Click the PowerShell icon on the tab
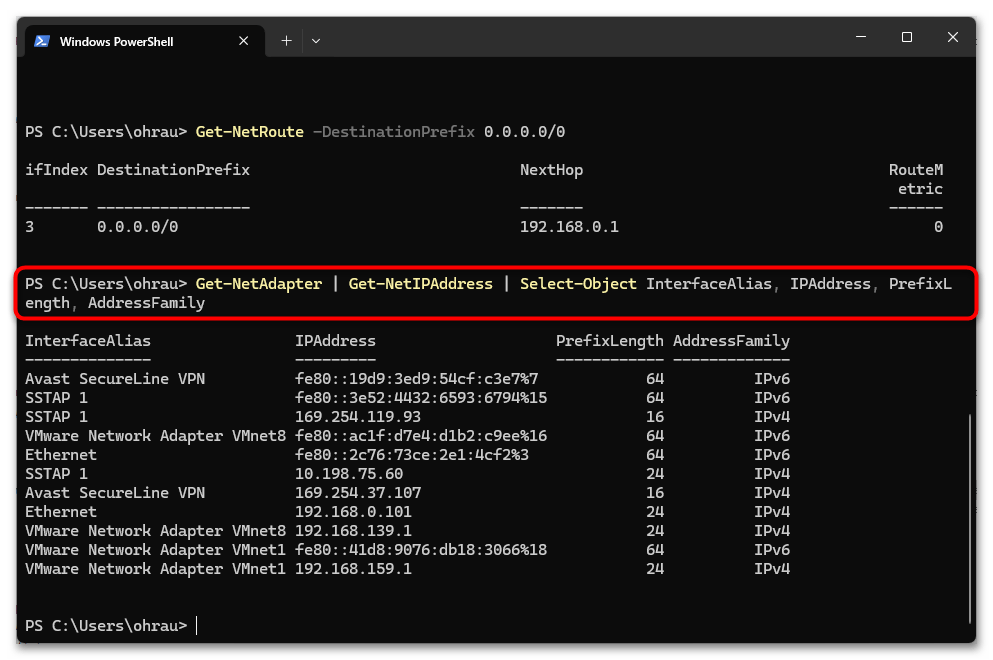The height and width of the screenshot is (660, 993). click(42, 41)
